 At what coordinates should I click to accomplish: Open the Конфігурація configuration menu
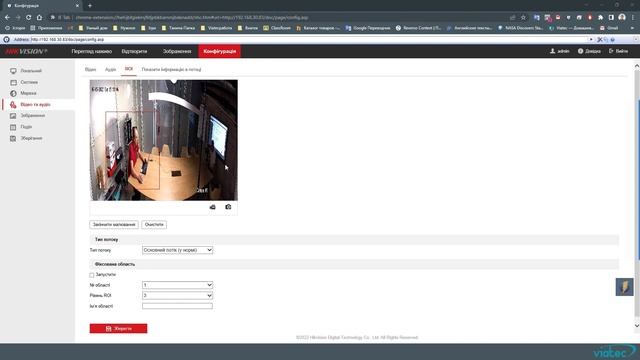coord(220,51)
